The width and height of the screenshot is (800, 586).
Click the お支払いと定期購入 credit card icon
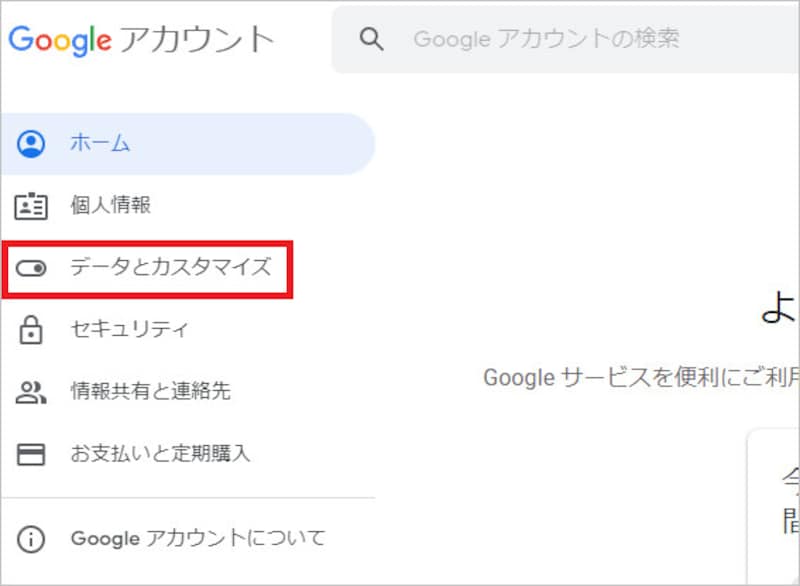32,454
